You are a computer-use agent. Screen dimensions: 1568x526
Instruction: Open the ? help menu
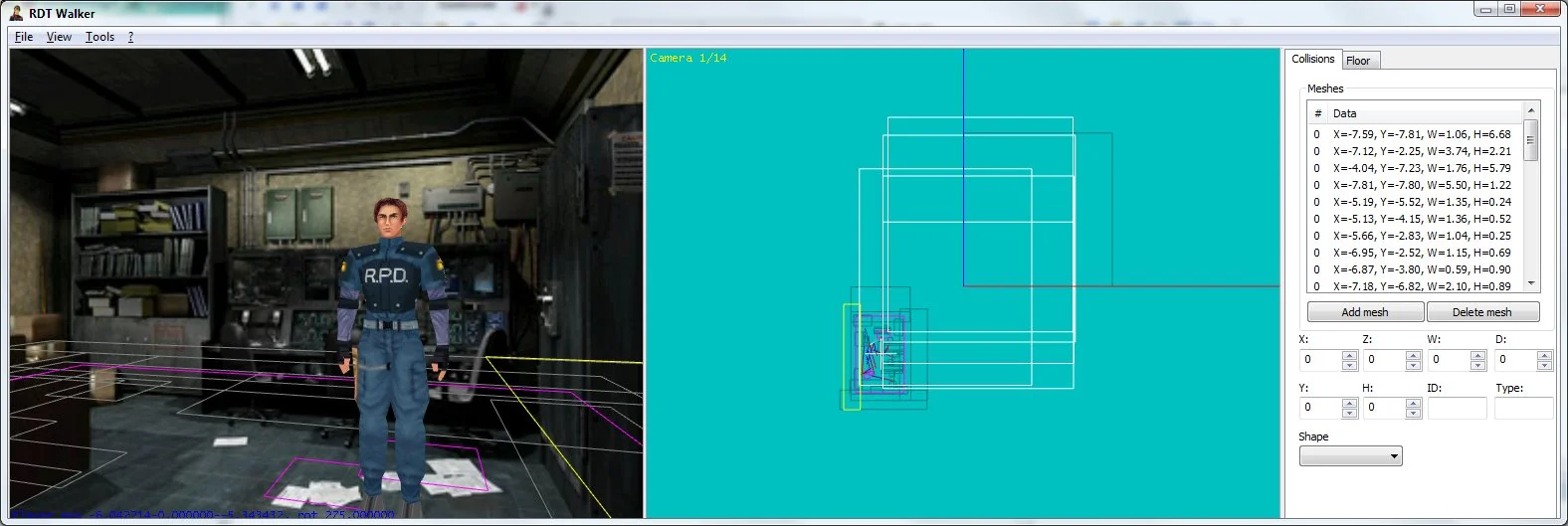pyautogui.click(x=130, y=37)
